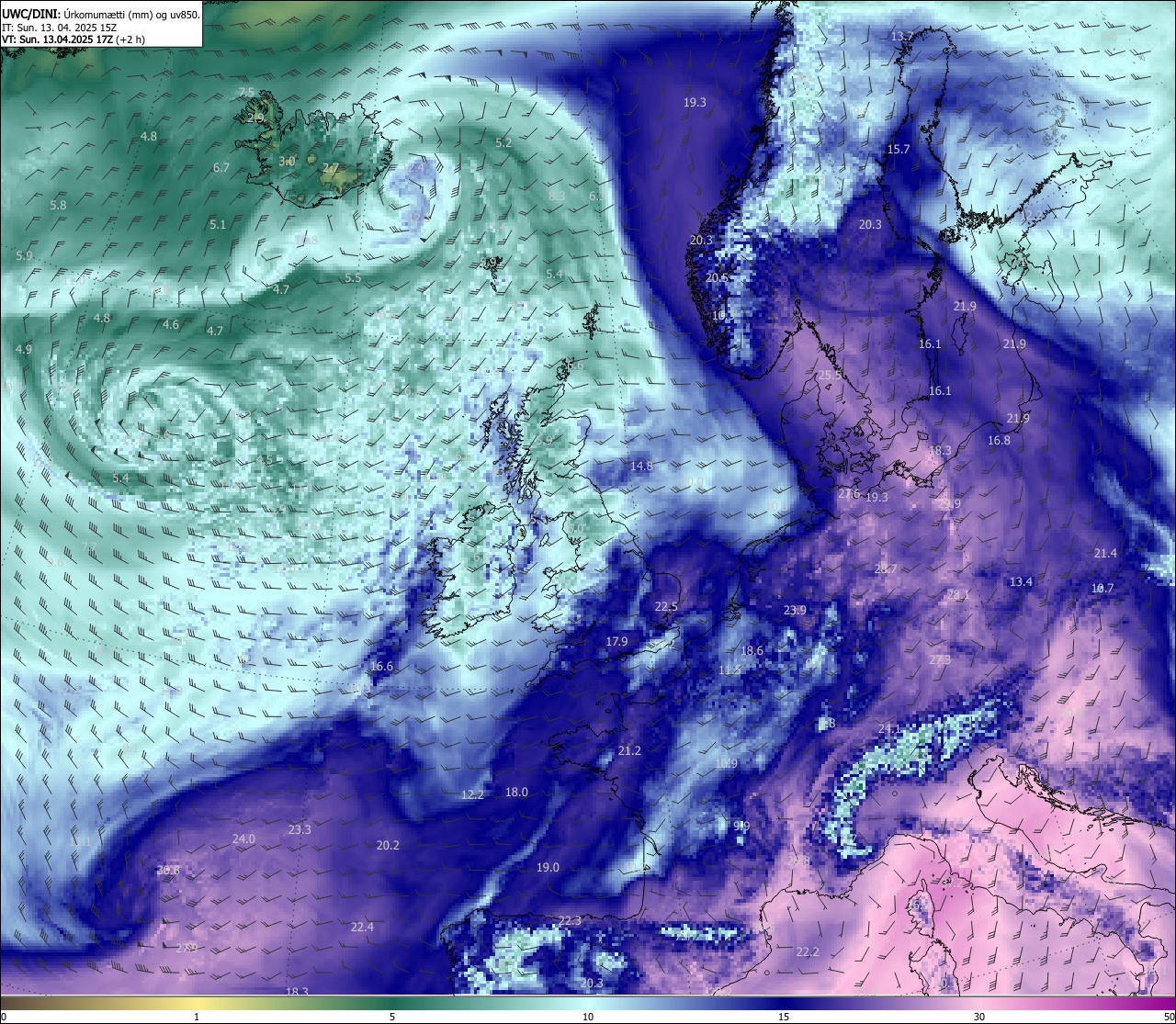1176x1024 pixels.
Task: Click the 16.8 value near the Baltic
Action: pyautogui.click(x=999, y=441)
